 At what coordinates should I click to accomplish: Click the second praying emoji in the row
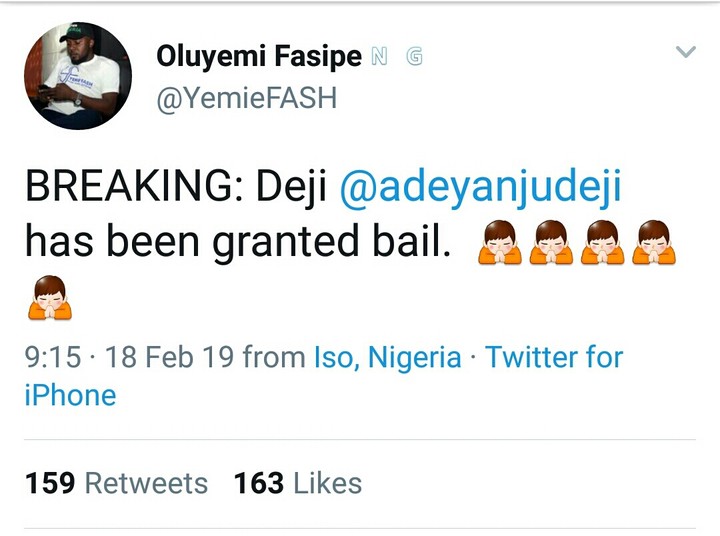pyautogui.click(x=551, y=243)
